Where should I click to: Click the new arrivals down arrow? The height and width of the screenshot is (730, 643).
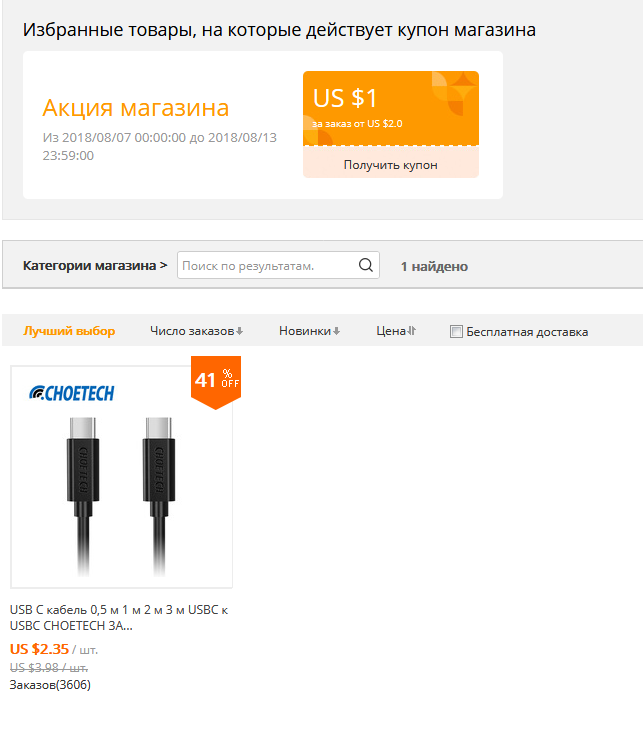336,331
